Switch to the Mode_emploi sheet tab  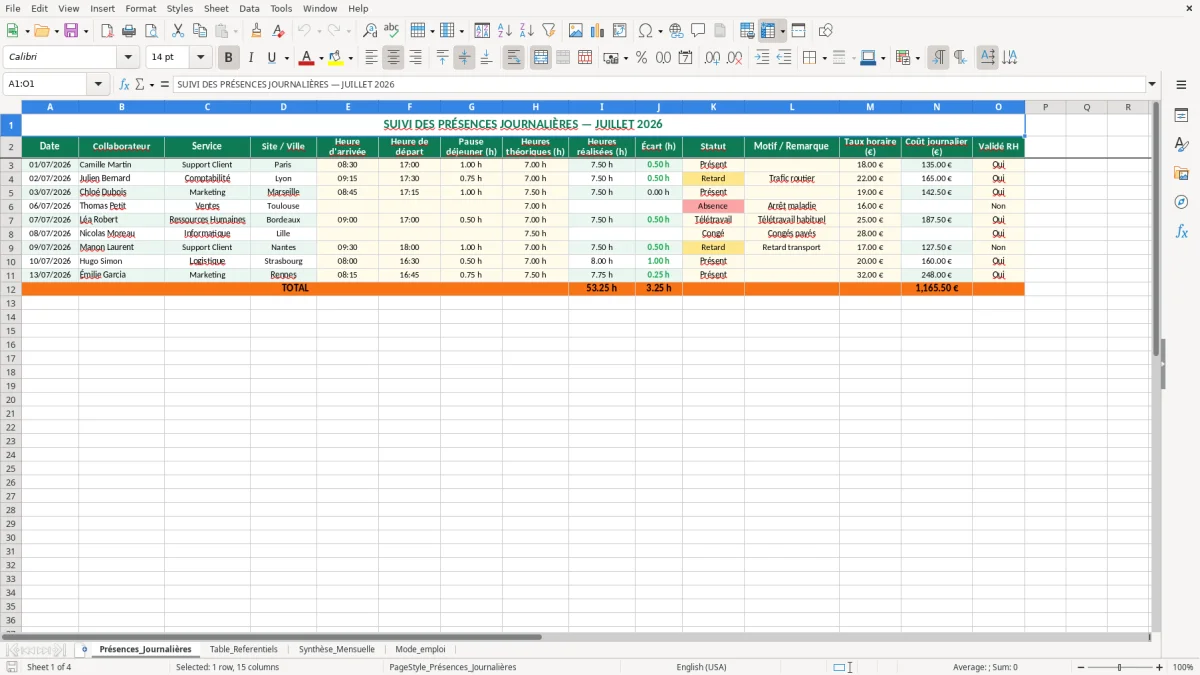tap(420, 649)
